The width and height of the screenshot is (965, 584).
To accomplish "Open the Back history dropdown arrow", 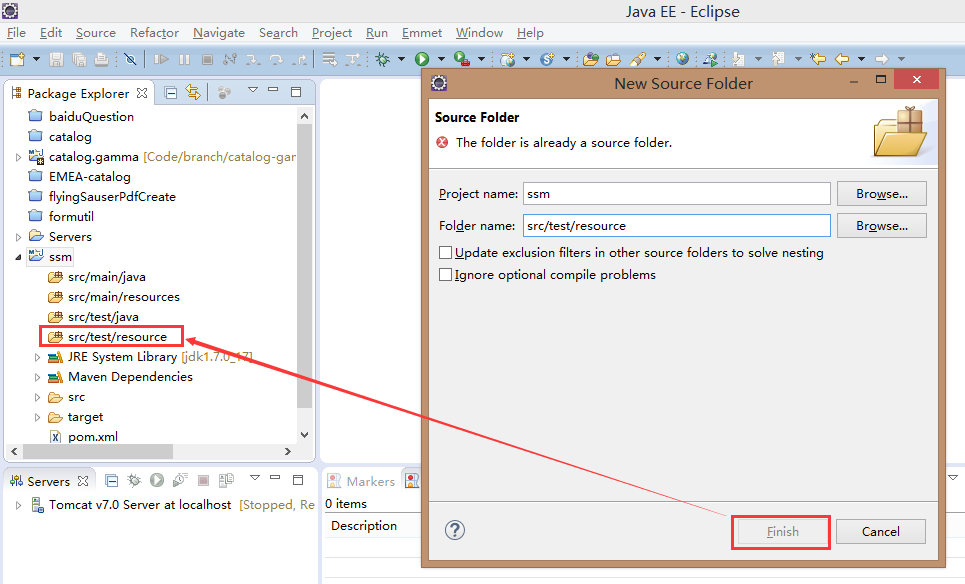I will 862,59.
